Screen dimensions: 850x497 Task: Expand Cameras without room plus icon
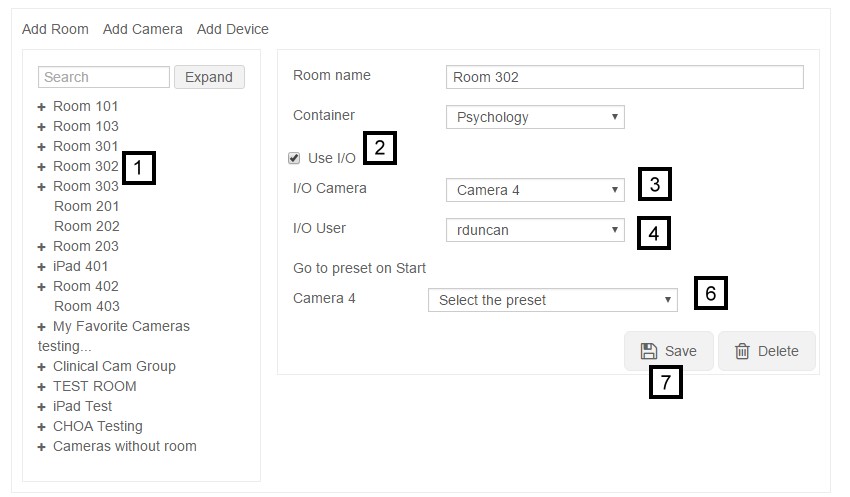click(41, 447)
